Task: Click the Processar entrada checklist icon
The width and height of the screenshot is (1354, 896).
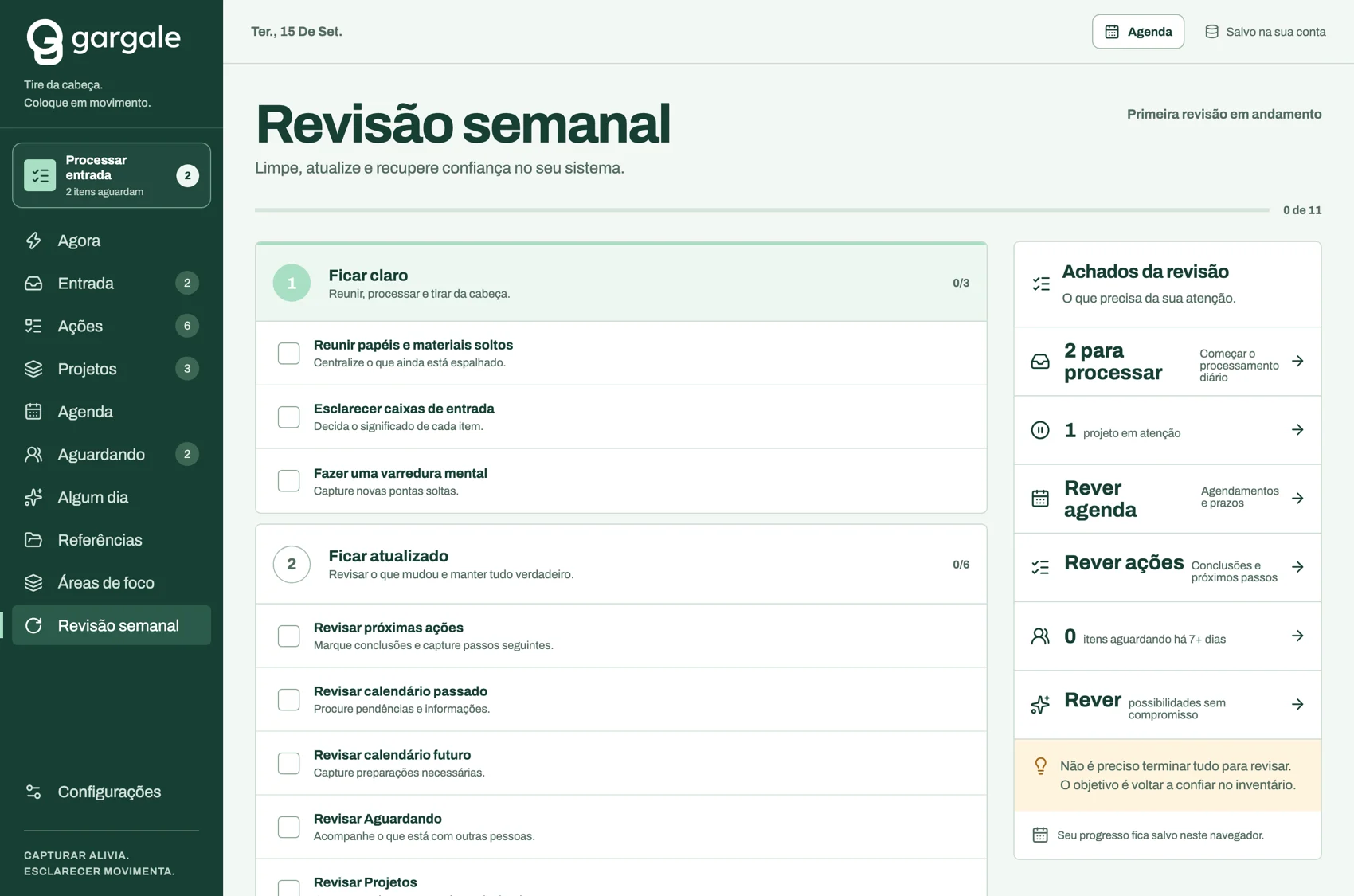Action: coord(40,175)
